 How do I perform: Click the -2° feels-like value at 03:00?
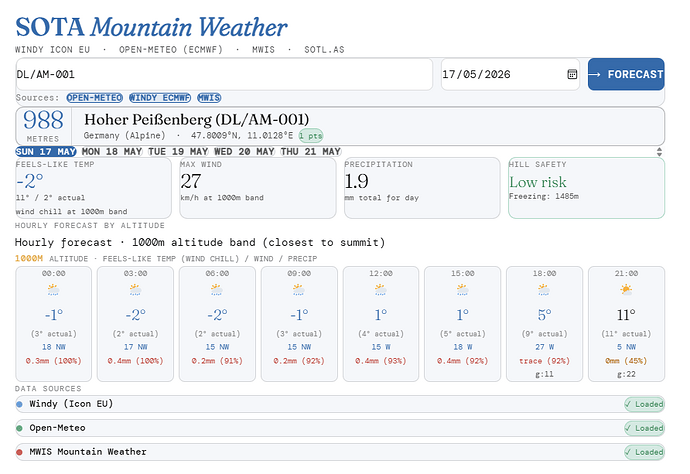click(x=135, y=315)
